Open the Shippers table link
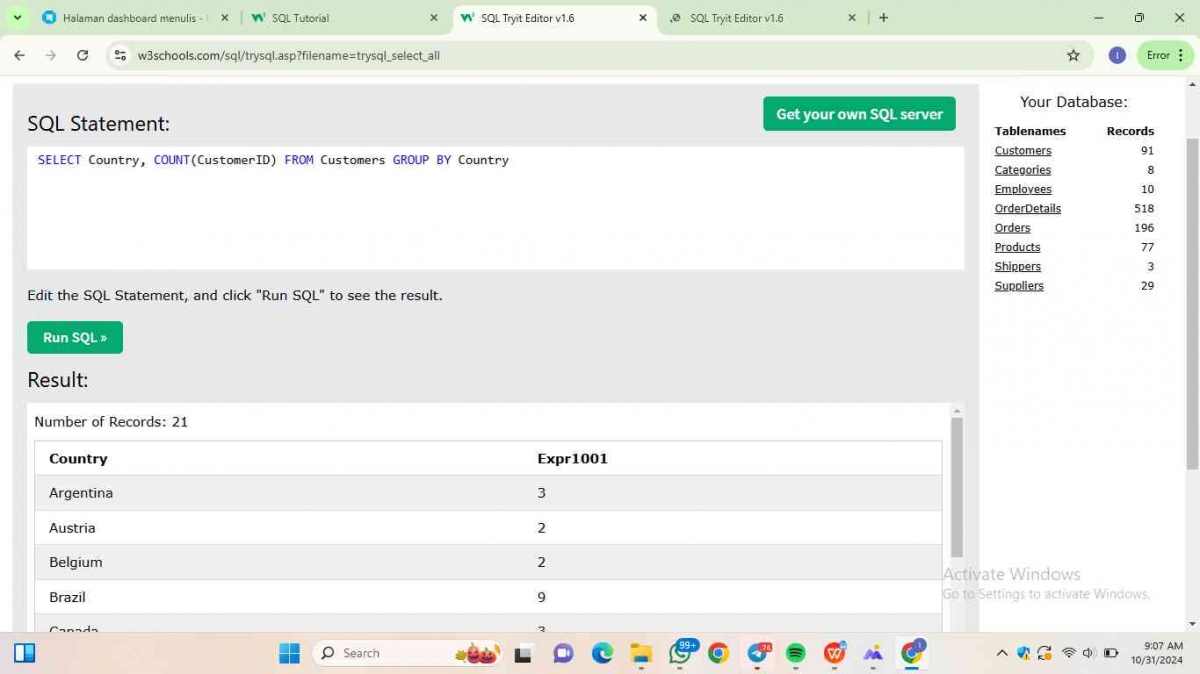The height and width of the screenshot is (674, 1200). pyautogui.click(x=1017, y=266)
